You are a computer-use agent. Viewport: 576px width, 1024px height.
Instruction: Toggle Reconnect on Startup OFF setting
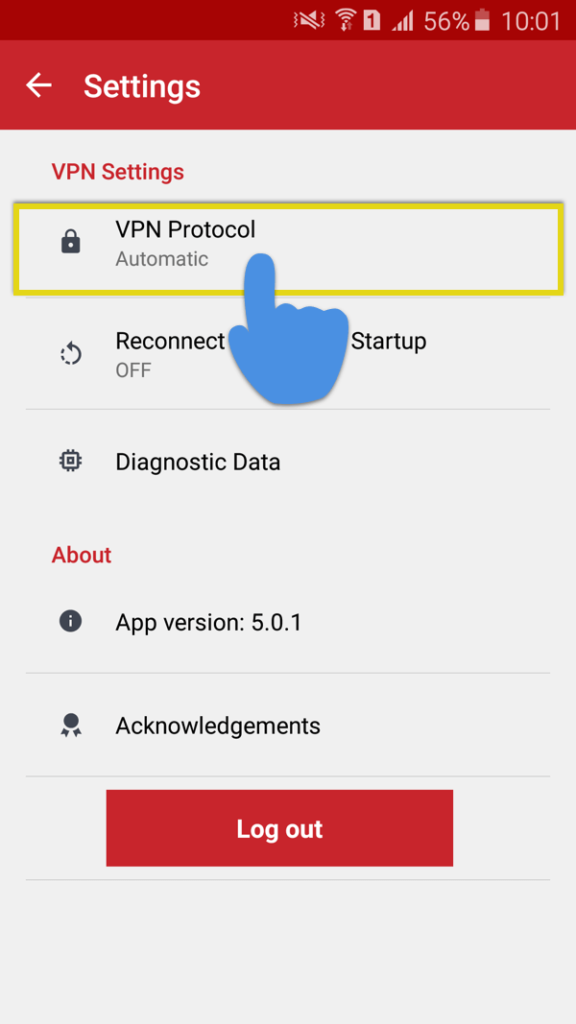pyautogui.click(x=288, y=354)
